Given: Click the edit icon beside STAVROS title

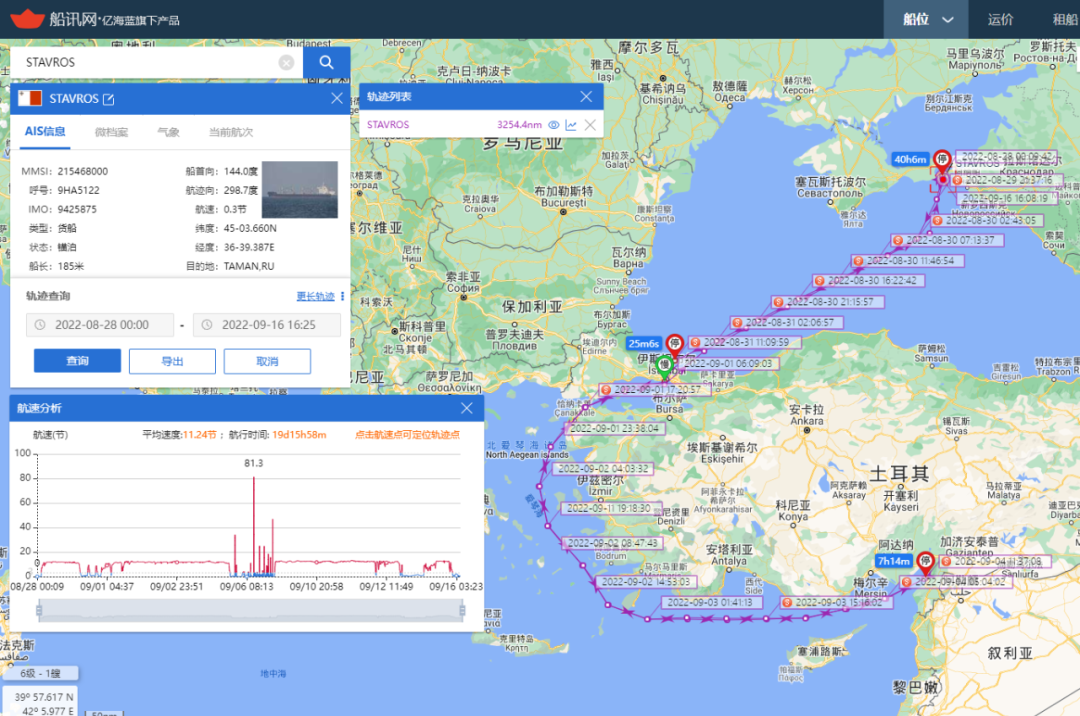Looking at the screenshot, I should (109, 99).
